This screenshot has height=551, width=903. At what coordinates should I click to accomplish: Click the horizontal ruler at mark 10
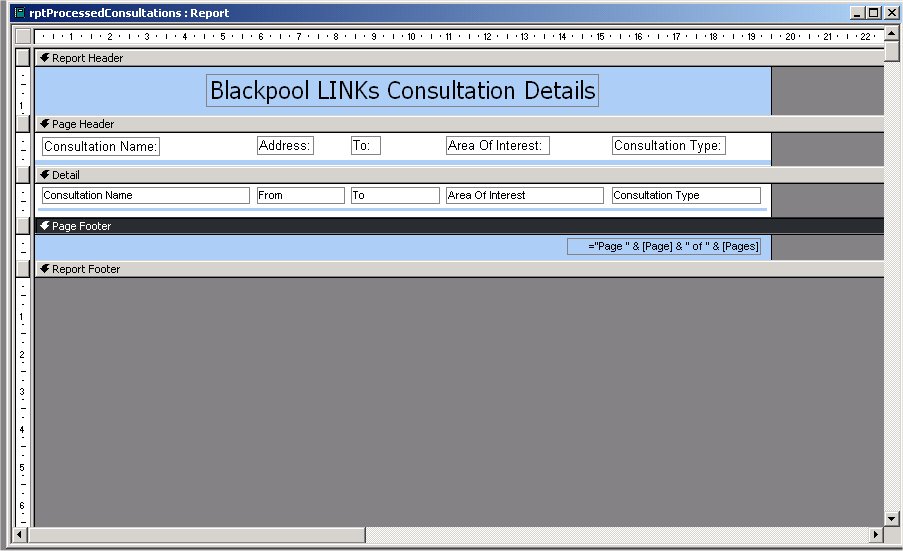(x=411, y=36)
